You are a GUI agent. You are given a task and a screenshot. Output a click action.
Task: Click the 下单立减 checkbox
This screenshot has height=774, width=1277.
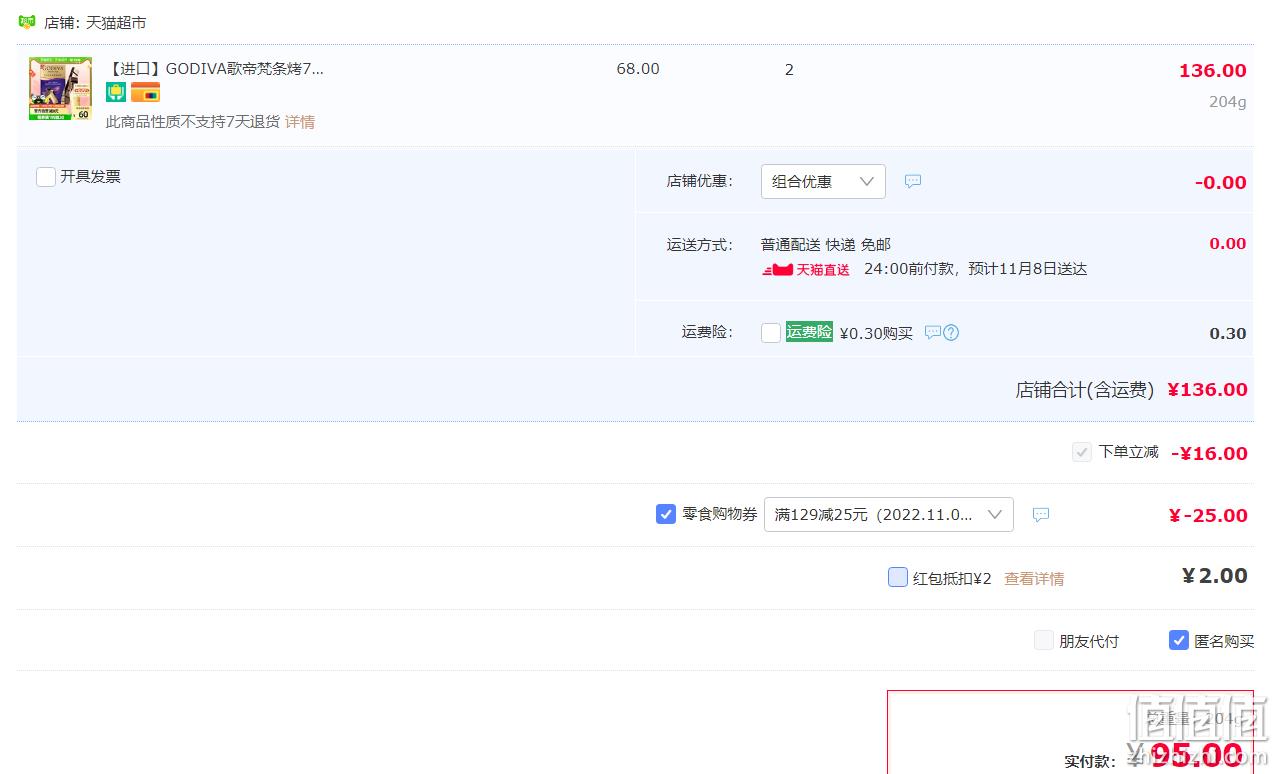[1081, 452]
